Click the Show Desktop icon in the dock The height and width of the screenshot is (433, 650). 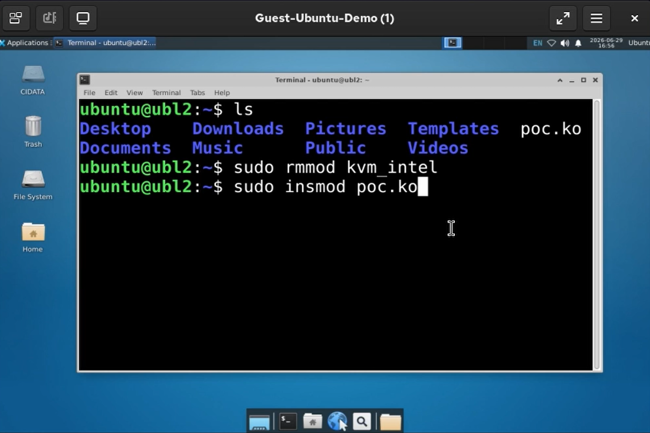259,422
